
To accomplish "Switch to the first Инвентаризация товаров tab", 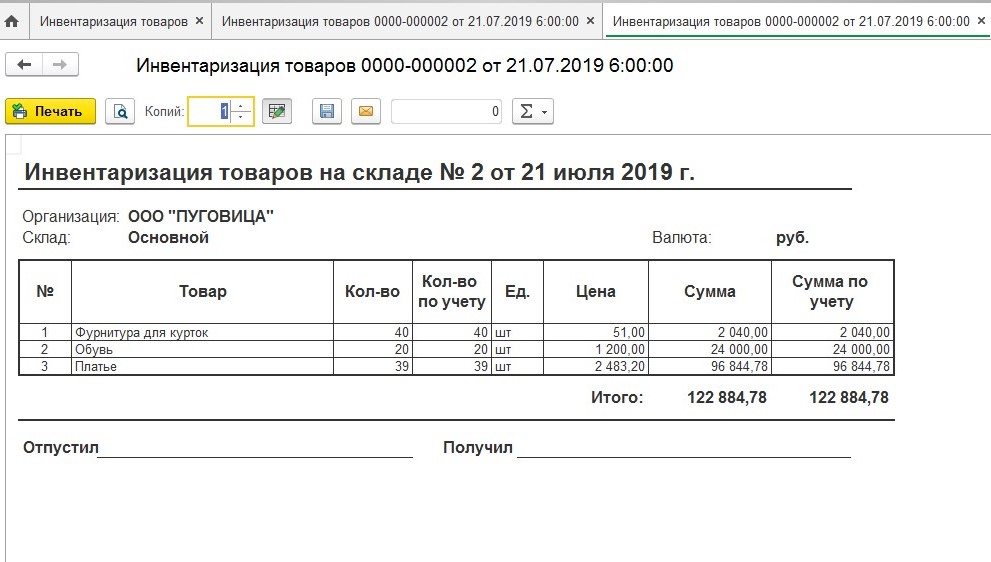I will 112,20.
